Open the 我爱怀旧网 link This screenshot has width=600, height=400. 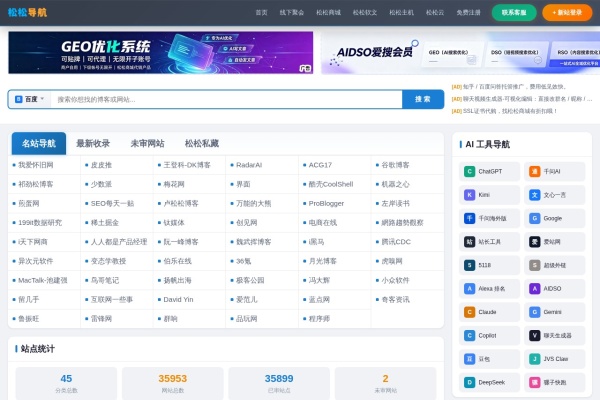click(36, 165)
